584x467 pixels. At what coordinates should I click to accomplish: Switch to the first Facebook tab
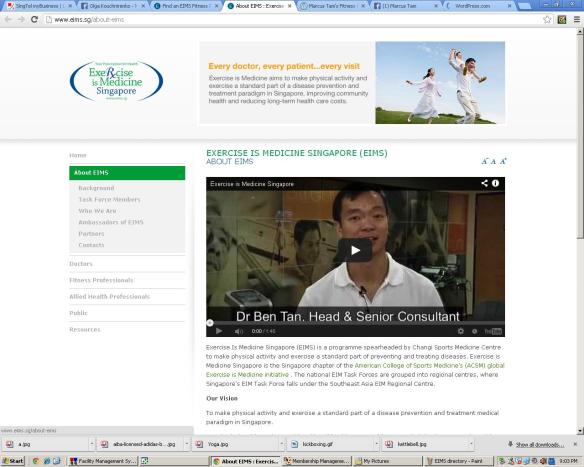113,6
